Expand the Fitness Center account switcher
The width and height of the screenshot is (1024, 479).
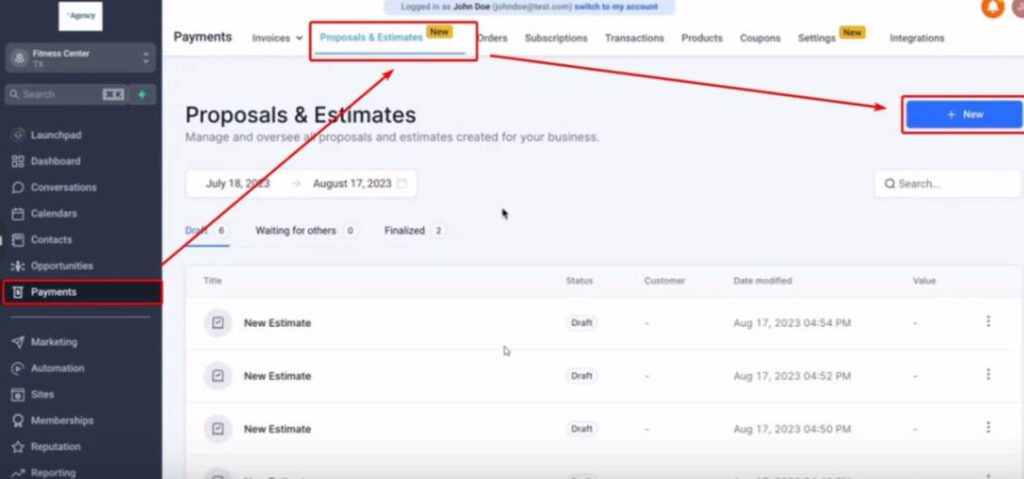[x=80, y=58]
